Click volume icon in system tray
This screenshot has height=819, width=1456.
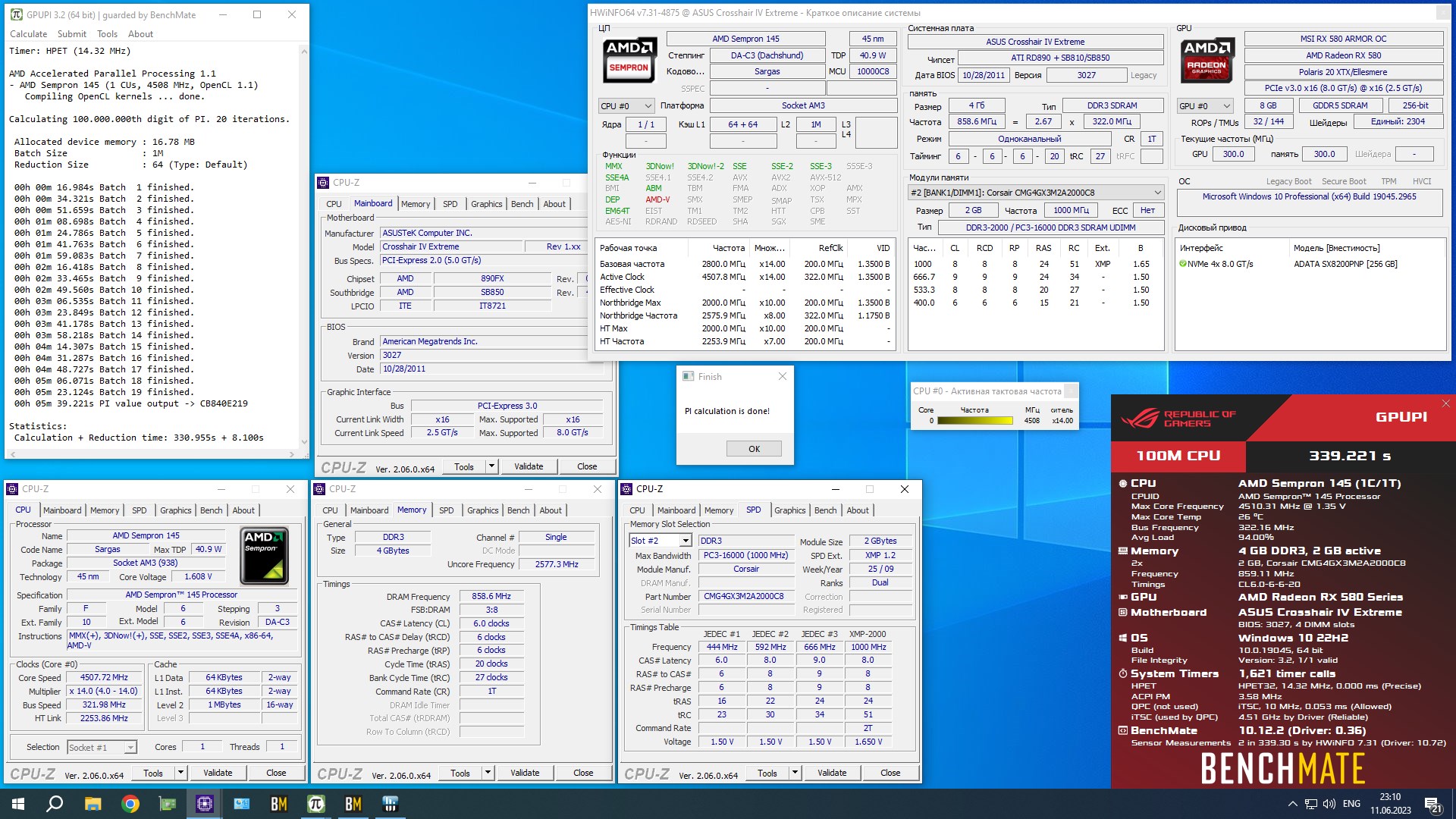(1329, 804)
